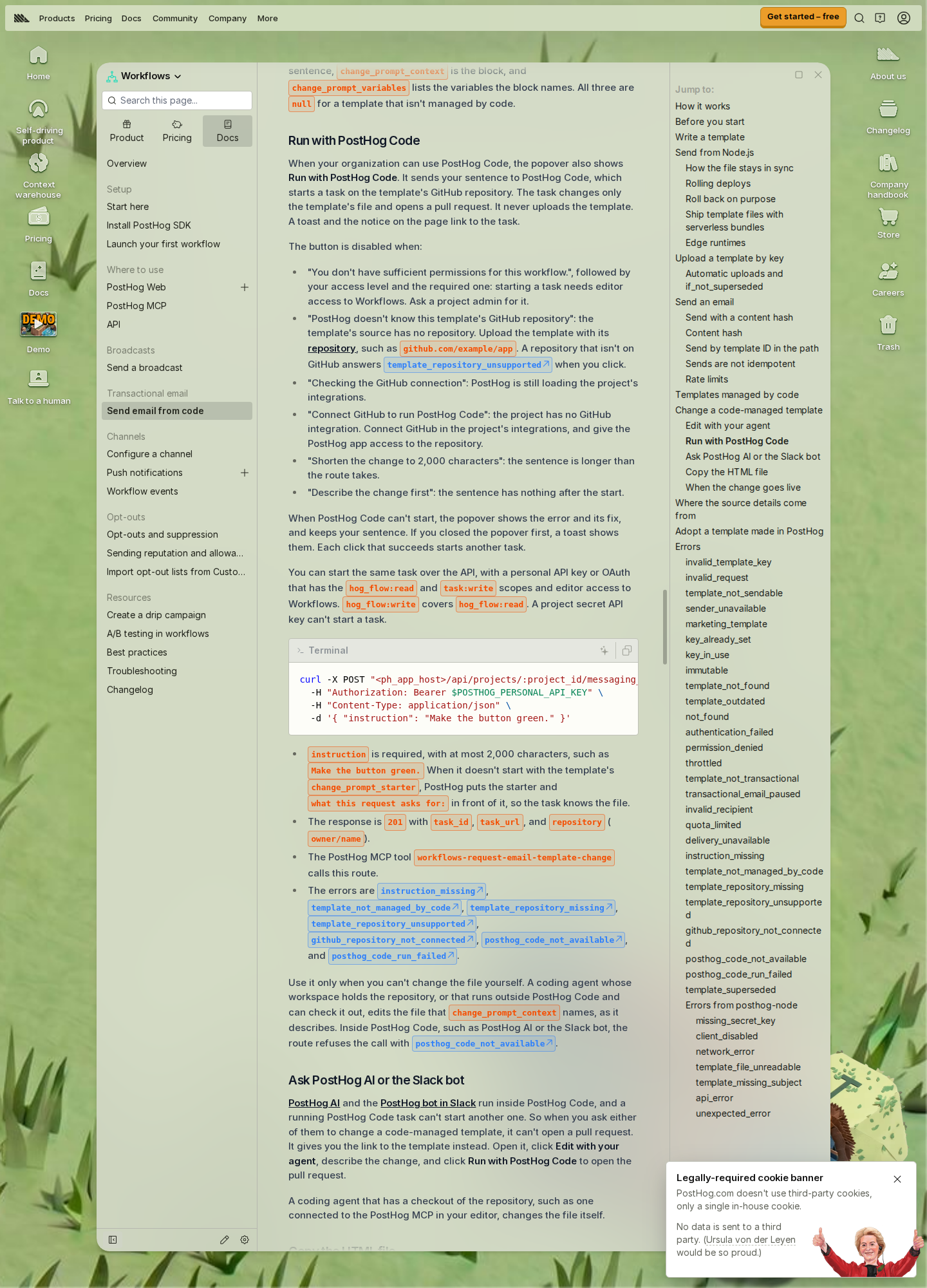Click the sparkle icon in Terminal header
This screenshot has height=1288, width=927.
[x=604, y=650]
